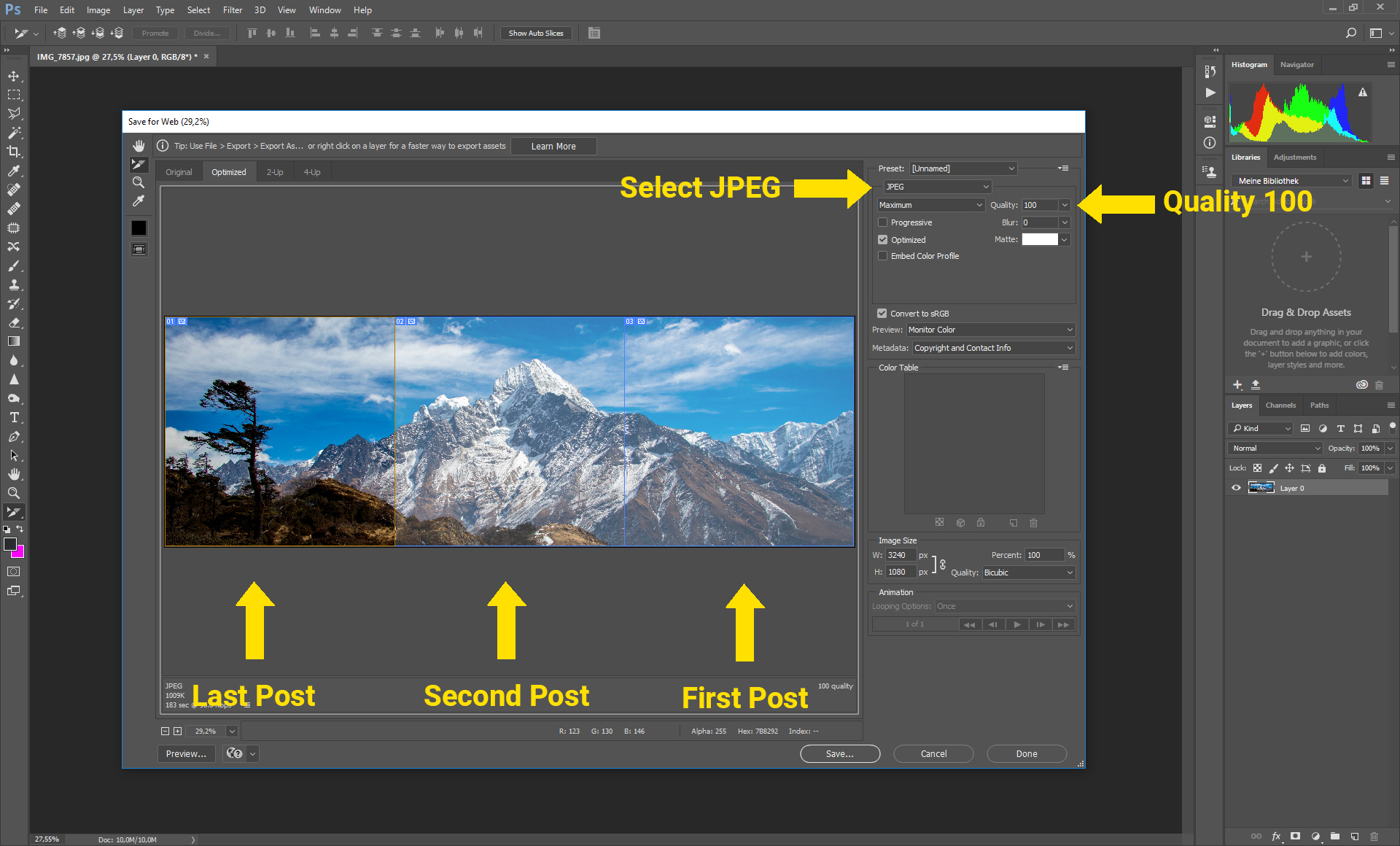This screenshot has height=846, width=1400.
Task: Open the Maximum compression quality dropdown
Action: 930,205
